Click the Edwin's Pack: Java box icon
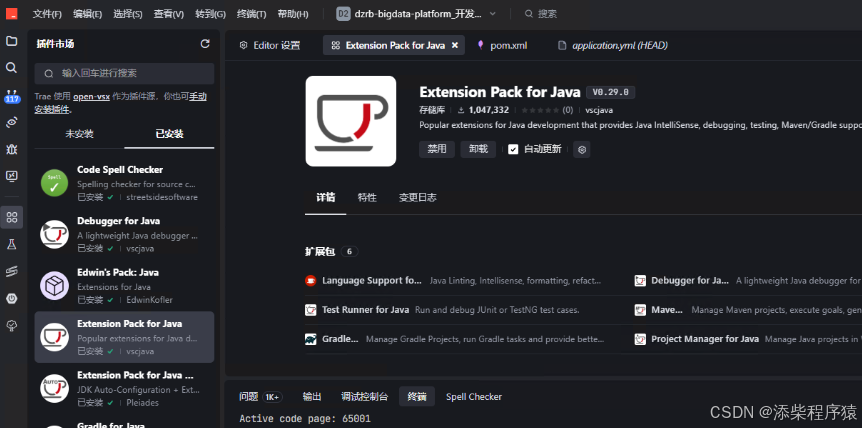The image size is (862, 428). [54, 286]
